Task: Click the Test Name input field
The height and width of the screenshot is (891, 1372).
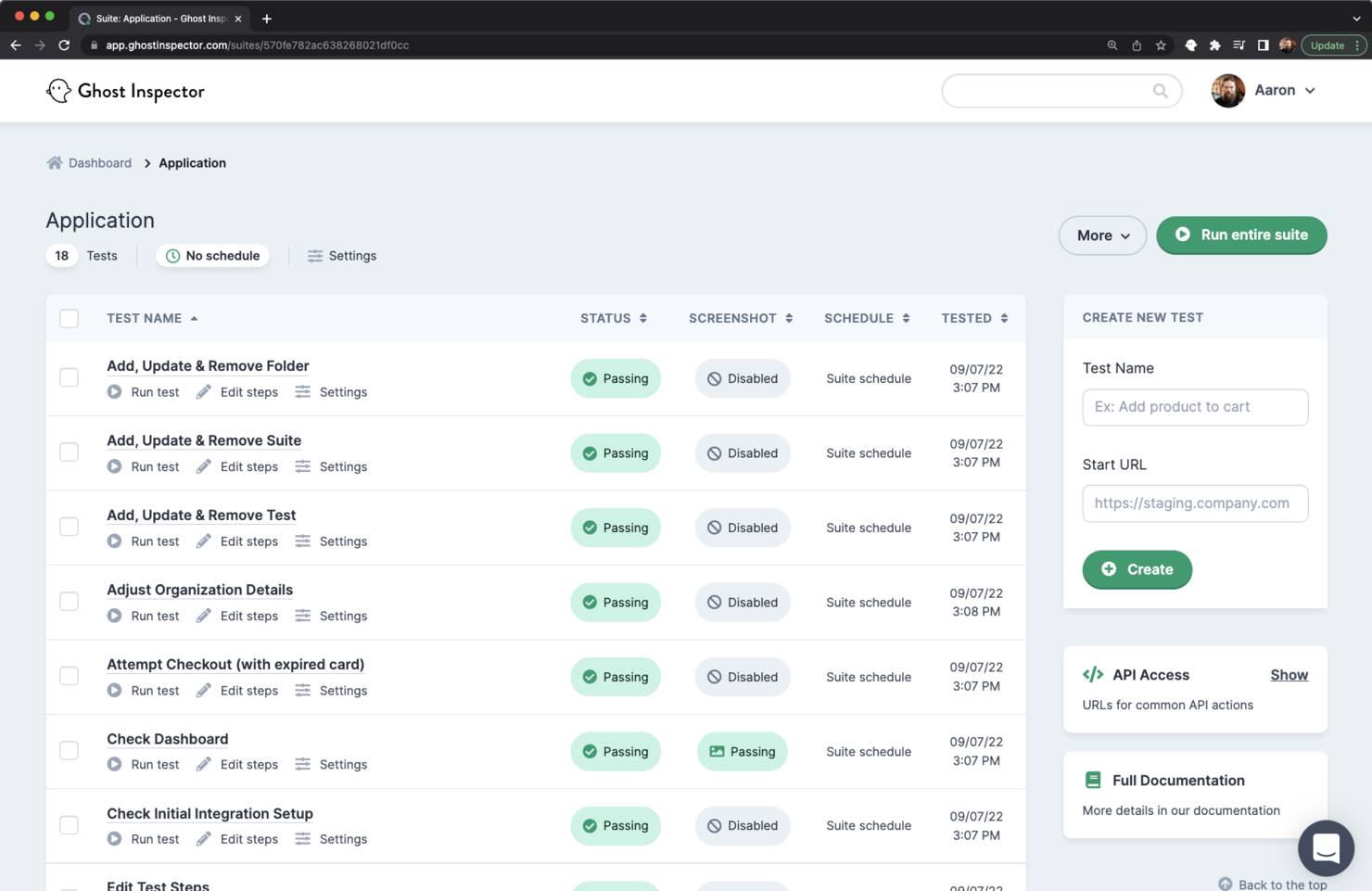Action: pos(1195,407)
